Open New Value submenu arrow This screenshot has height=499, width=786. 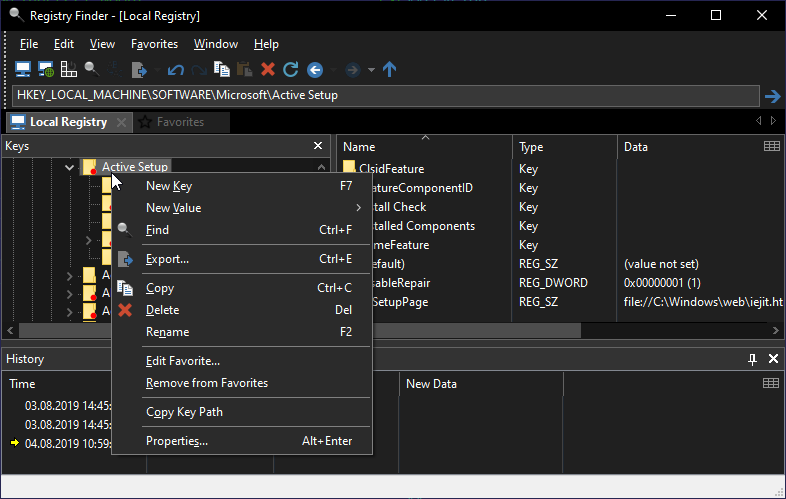pos(358,208)
